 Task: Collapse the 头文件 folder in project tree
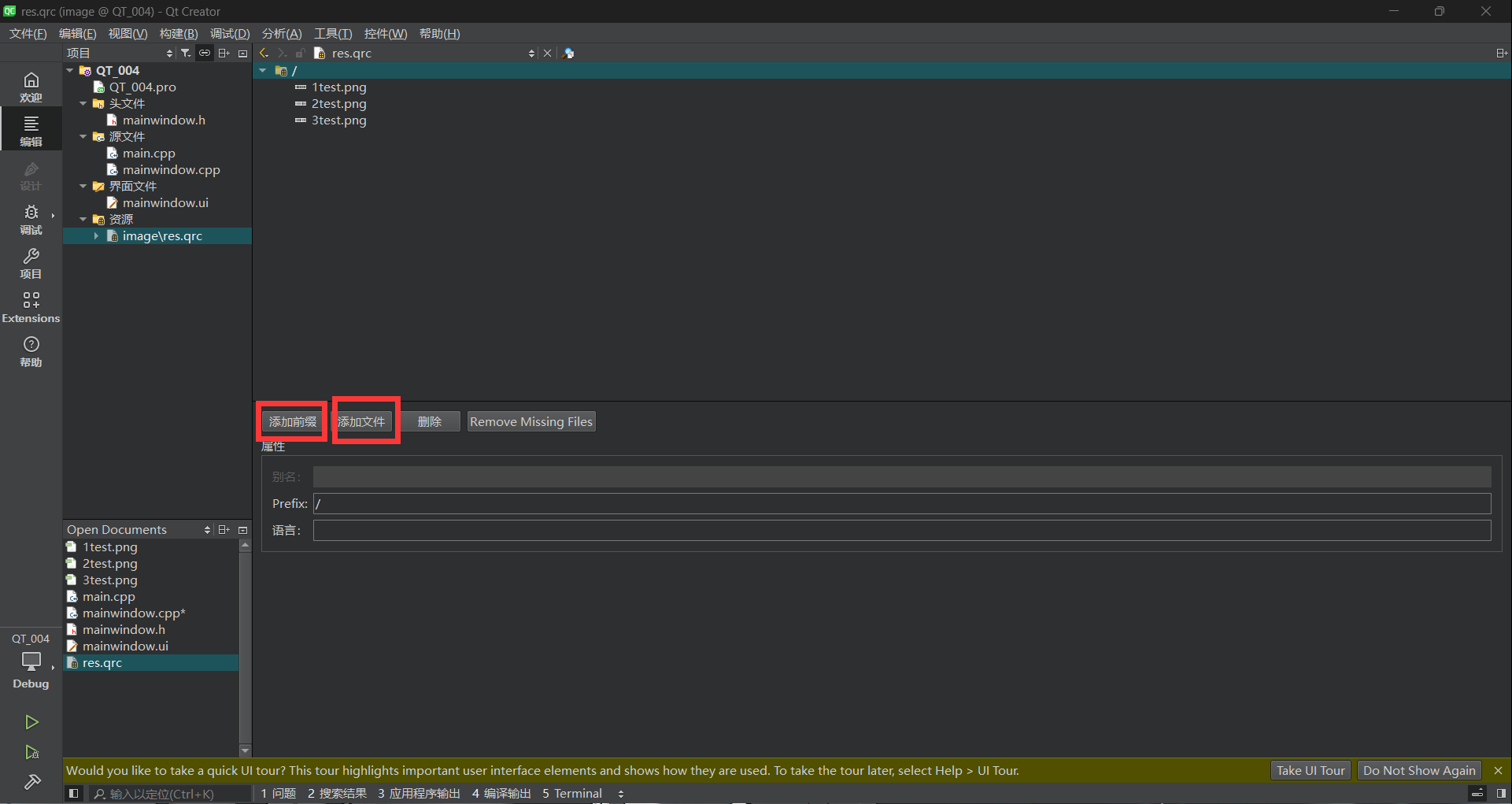[x=83, y=103]
